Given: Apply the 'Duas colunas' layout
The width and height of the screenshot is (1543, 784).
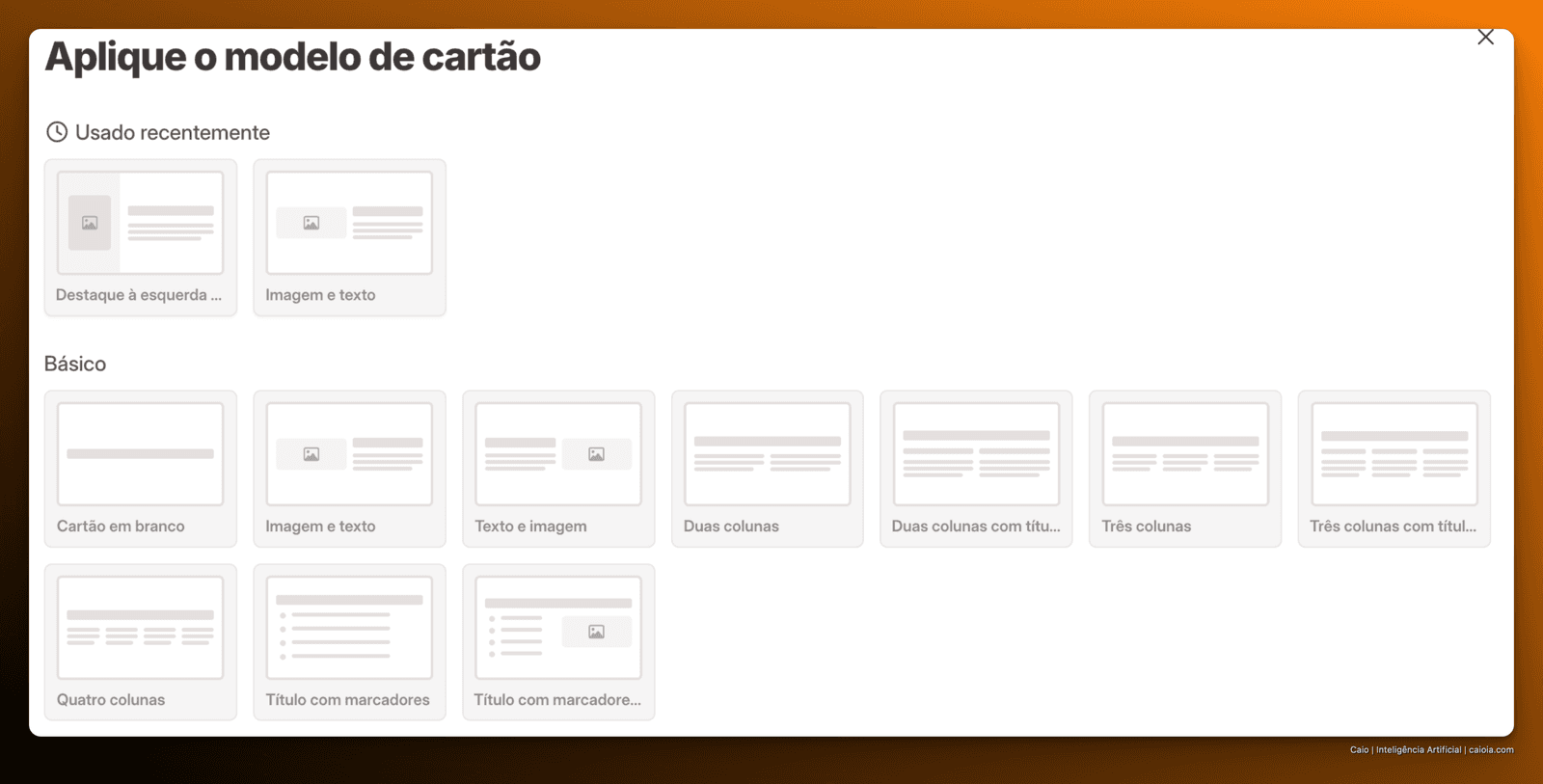Looking at the screenshot, I should 768,469.
